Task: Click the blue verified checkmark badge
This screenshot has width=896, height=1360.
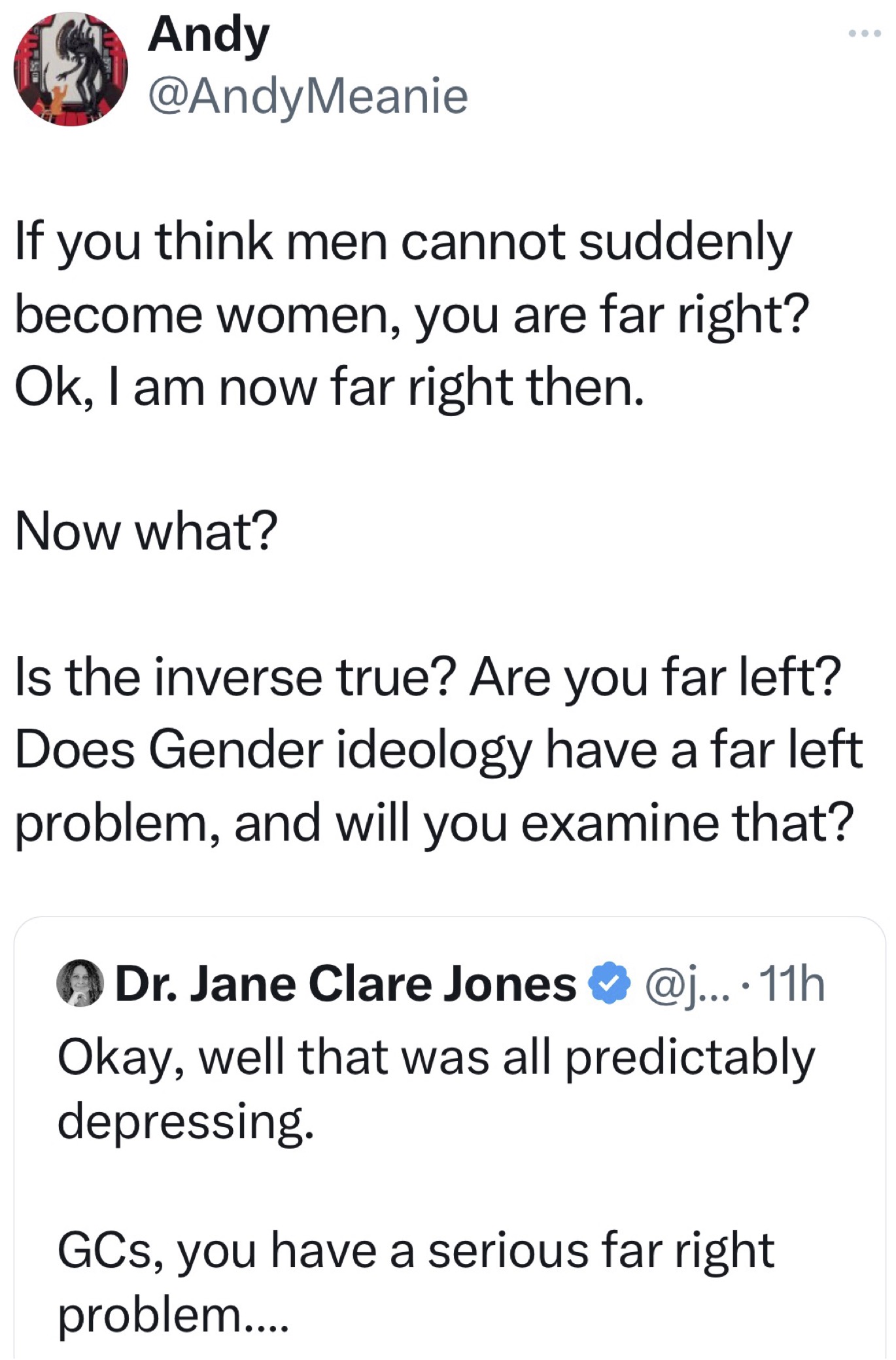Action: 610,983
